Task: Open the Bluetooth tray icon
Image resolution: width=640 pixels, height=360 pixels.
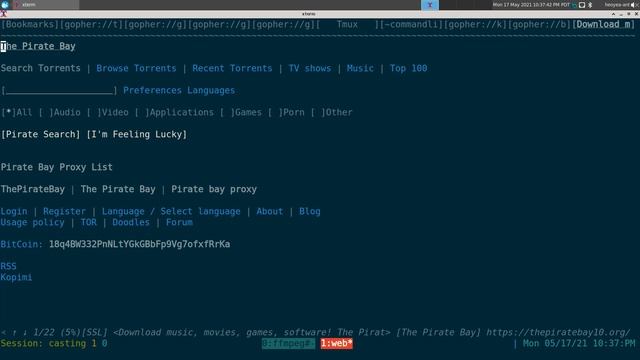Action: [x=590, y=5]
